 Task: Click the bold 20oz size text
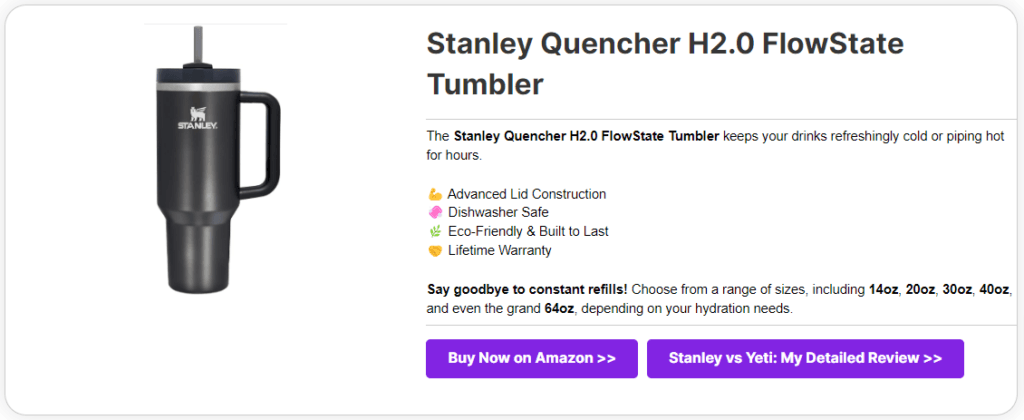tap(921, 290)
